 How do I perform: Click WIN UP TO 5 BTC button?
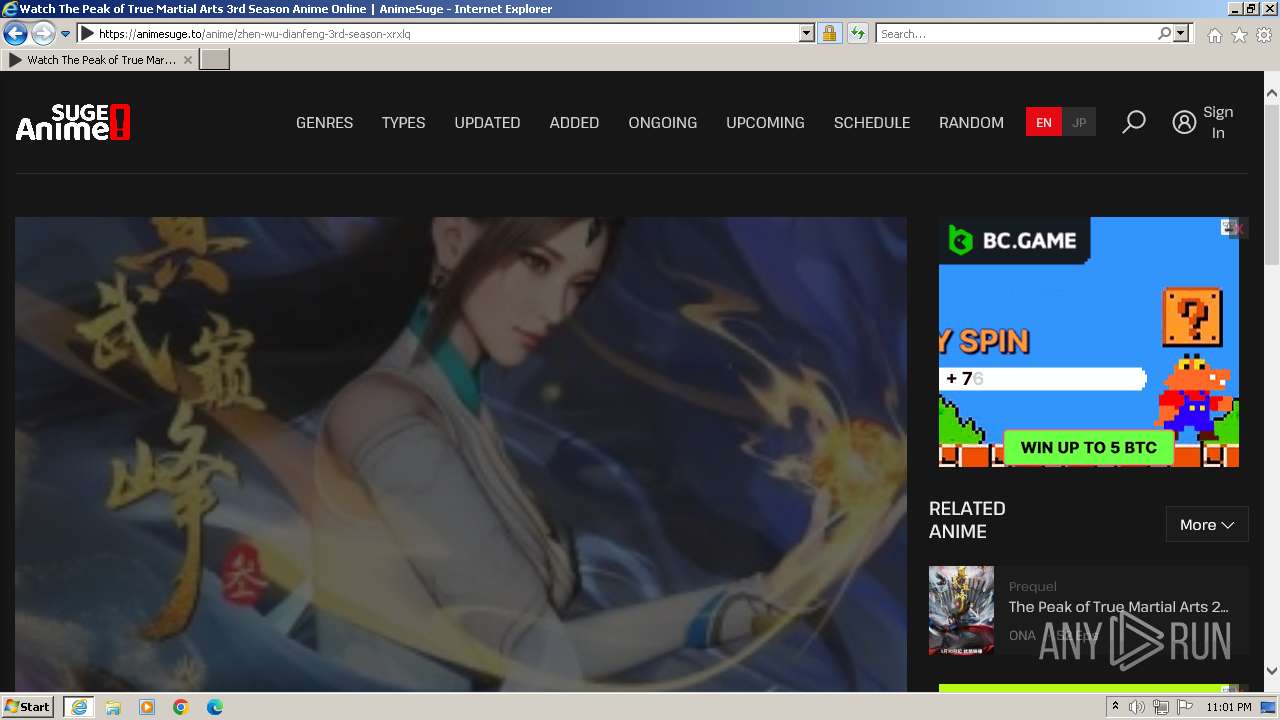pos(1088,448)
